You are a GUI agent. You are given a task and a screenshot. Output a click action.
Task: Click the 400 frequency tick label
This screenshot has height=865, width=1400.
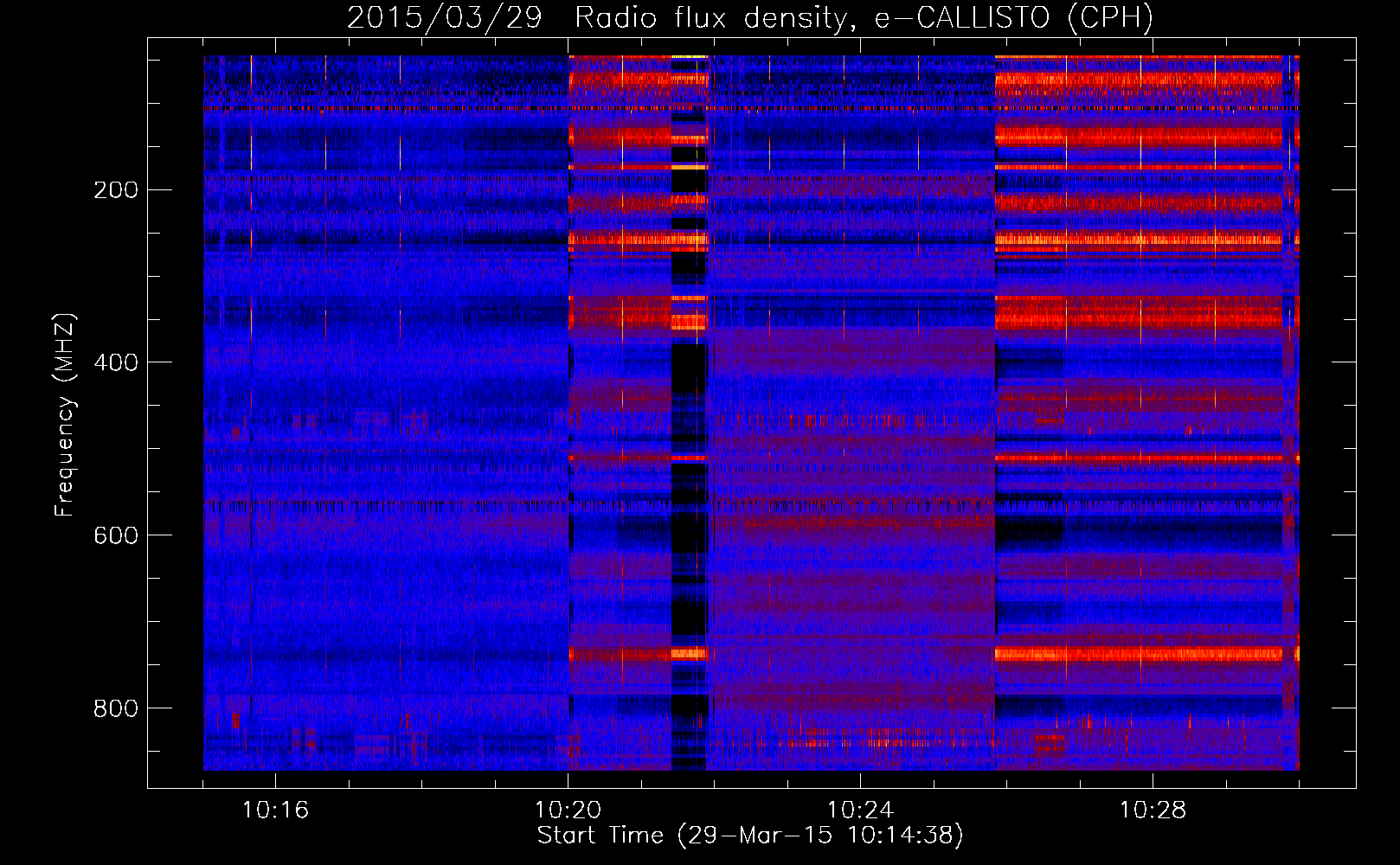coord(115,363)
